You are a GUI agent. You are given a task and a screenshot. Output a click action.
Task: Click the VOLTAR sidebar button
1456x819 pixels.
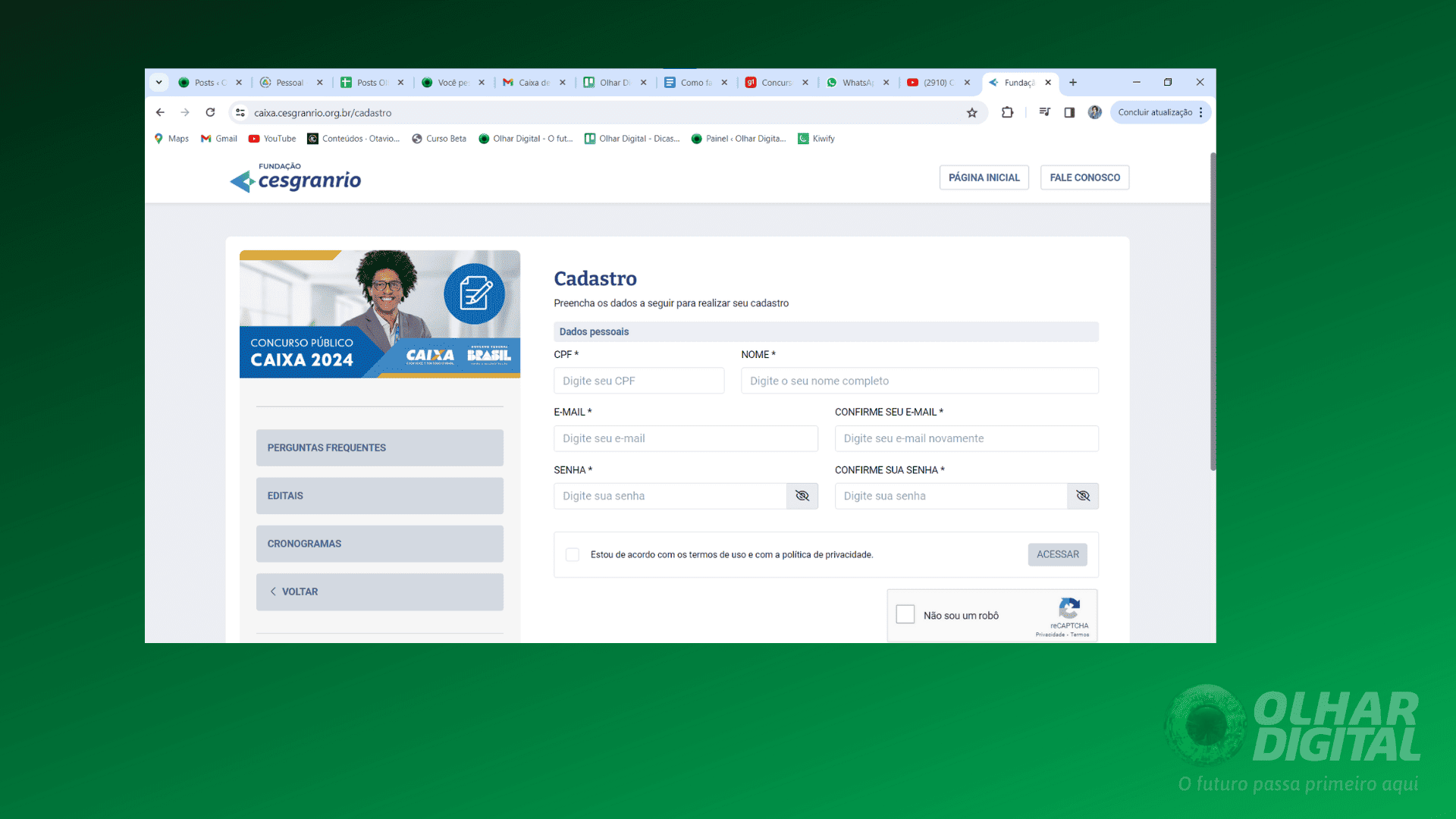(x=380, y=591)
